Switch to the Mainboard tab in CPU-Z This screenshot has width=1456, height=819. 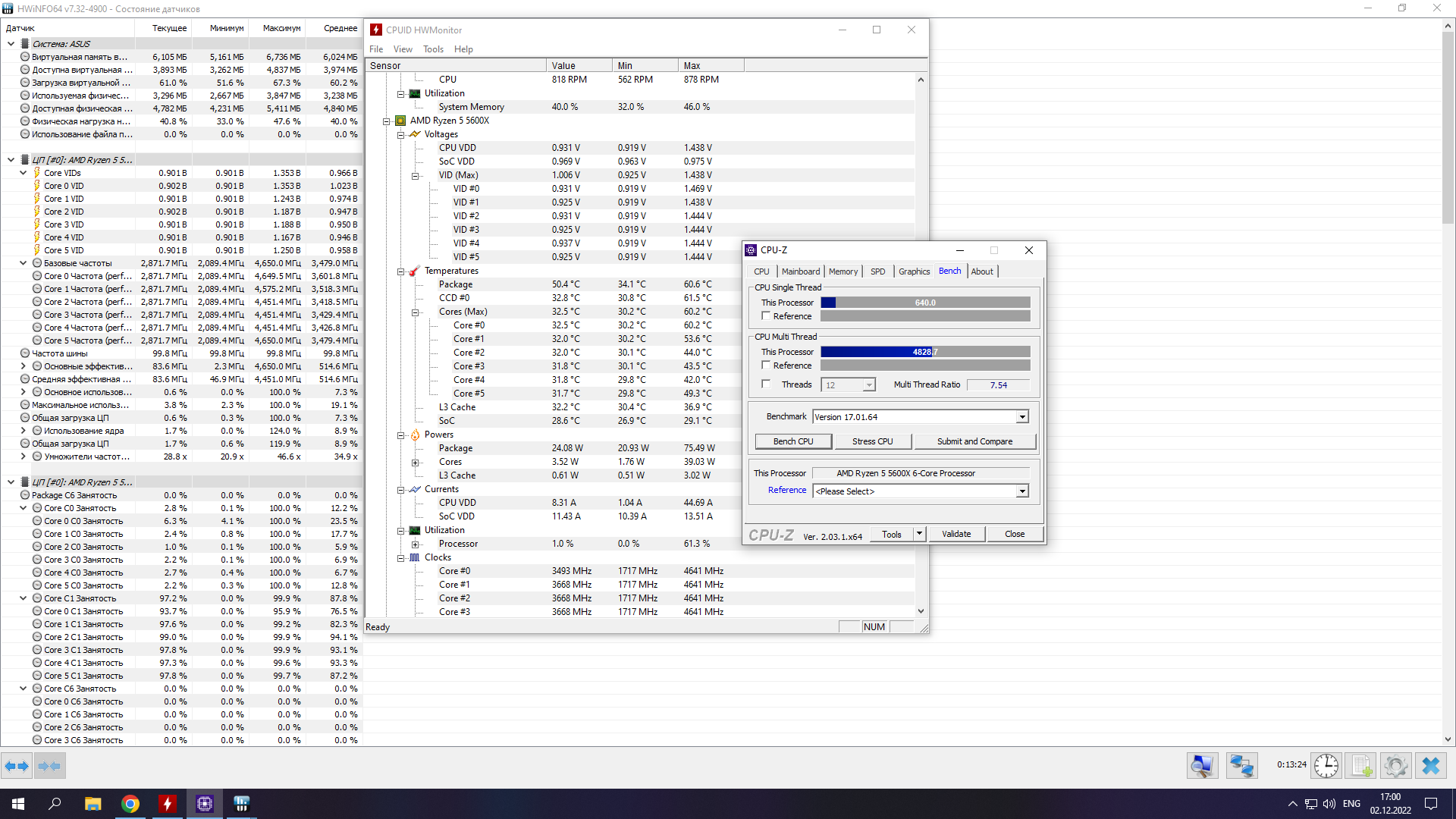tap(801, 271)
